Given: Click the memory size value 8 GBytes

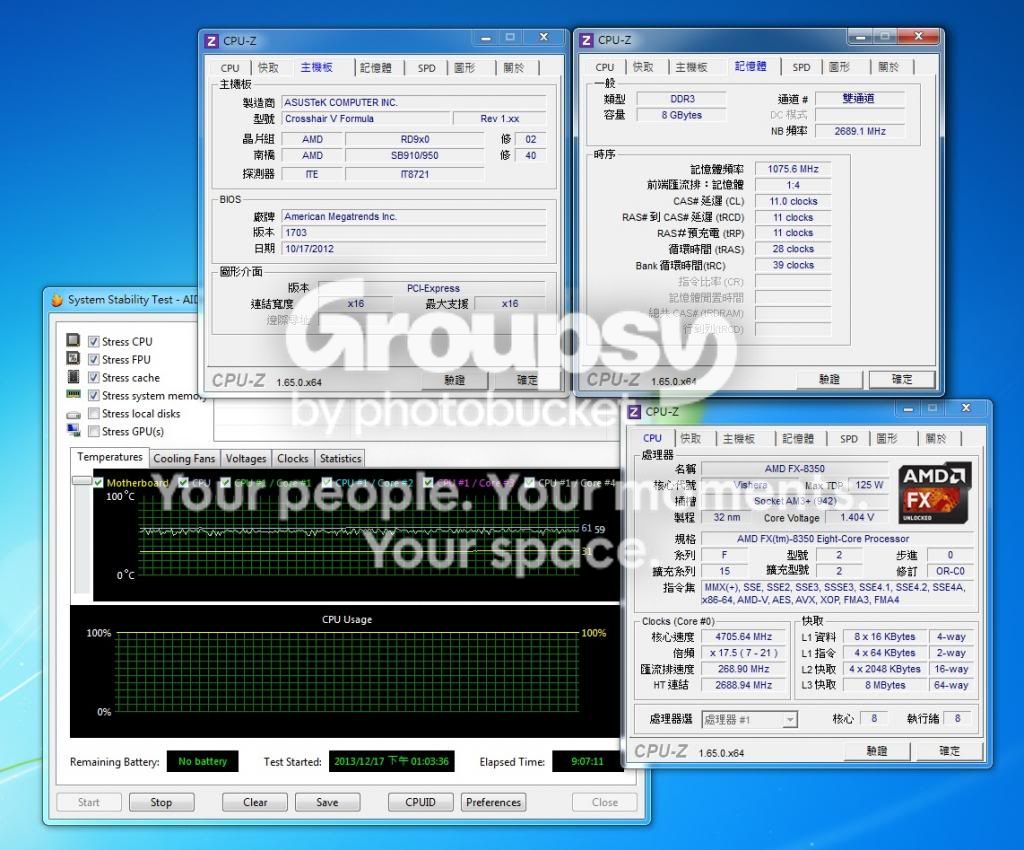Looking at the screenshot, I should pos(681,115).
